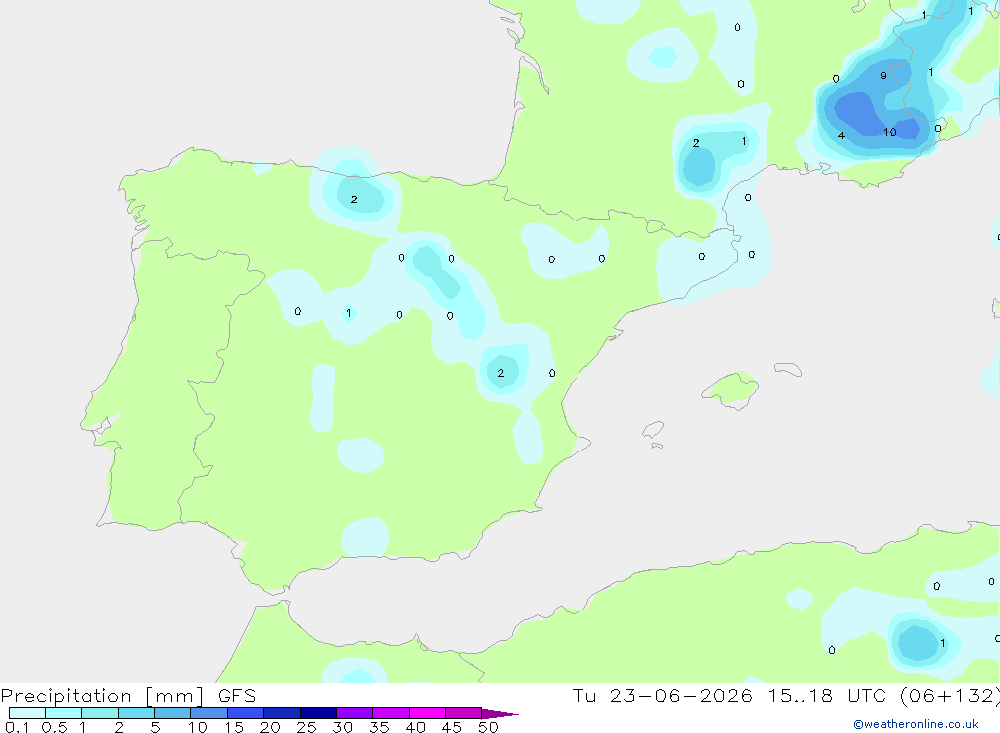
Task: Click the 0.1–0.5 mm legend color box
Action: [x=27, y=713]
